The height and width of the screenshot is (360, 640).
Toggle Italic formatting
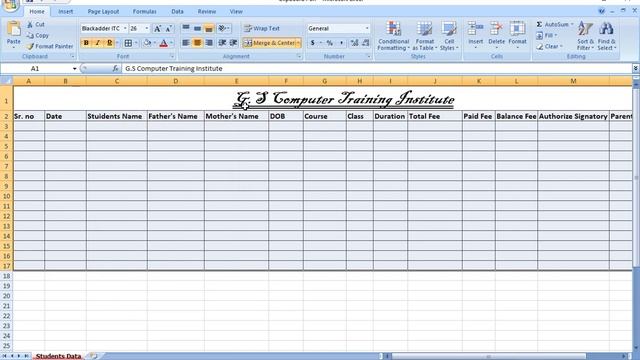pyautogui.click(x=98, y=43)
